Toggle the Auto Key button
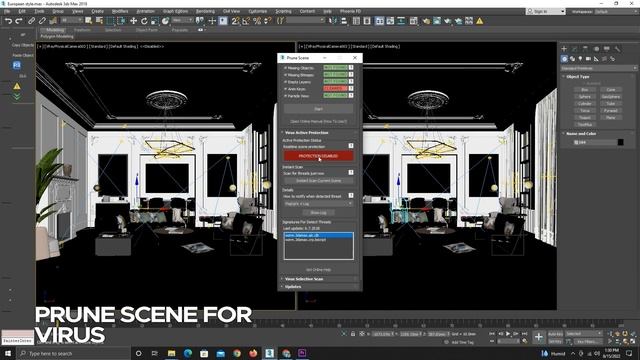640x360 pixels. (555, 334)
